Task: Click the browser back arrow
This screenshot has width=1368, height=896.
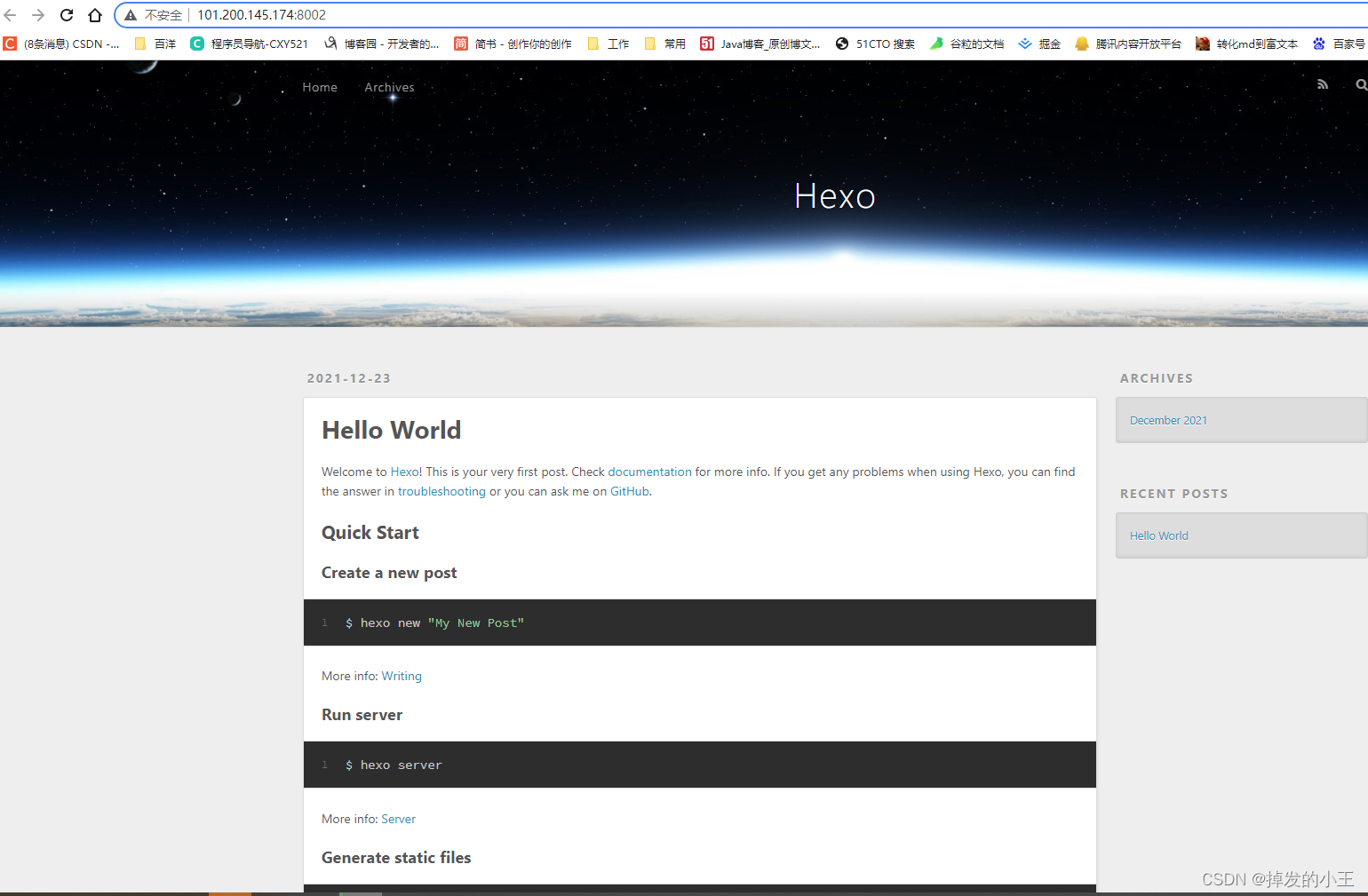Action: click(x=11, y=15)
